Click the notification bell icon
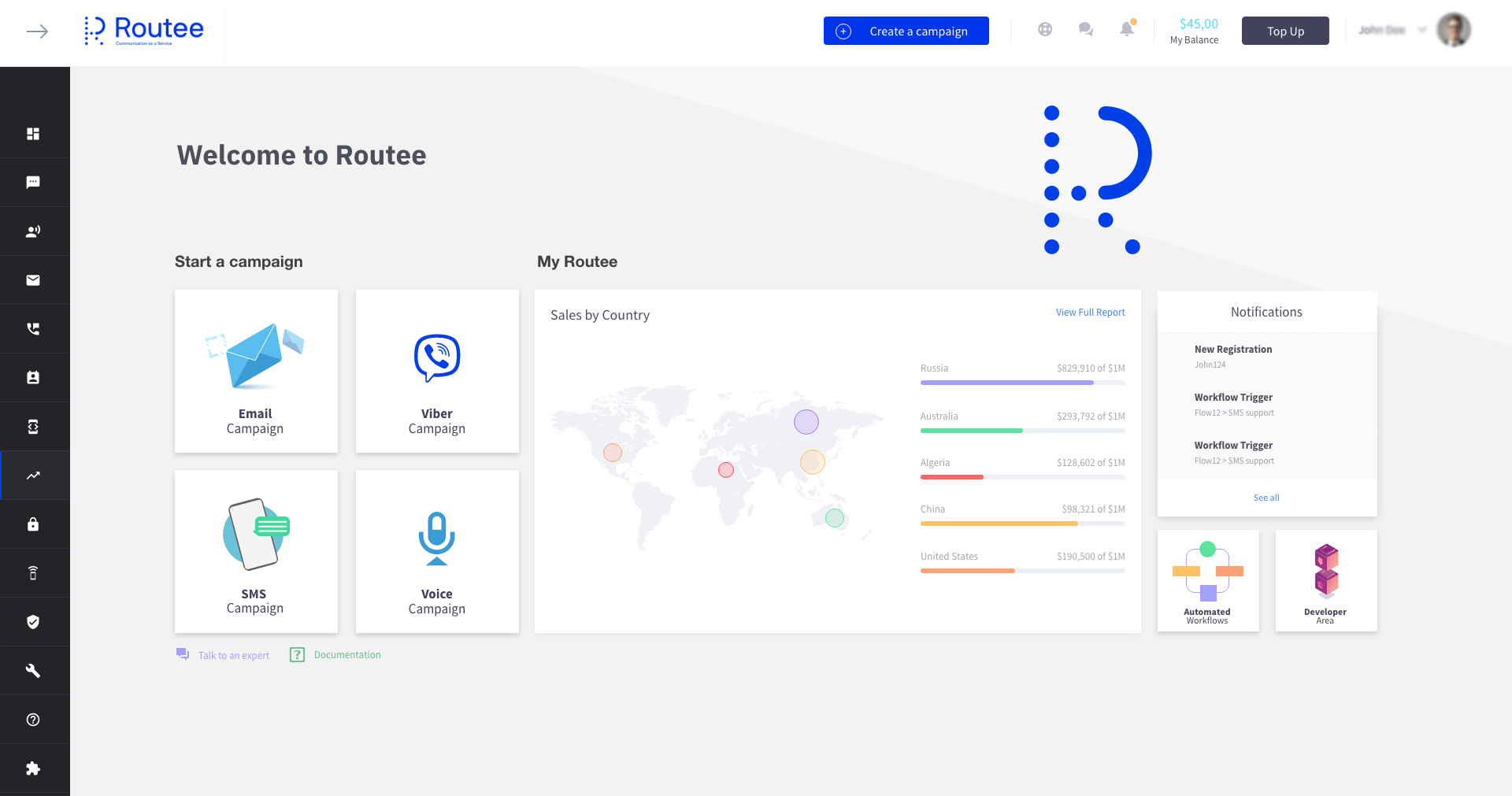This screenshot has height=796, width=1512. click(1127, 29)
